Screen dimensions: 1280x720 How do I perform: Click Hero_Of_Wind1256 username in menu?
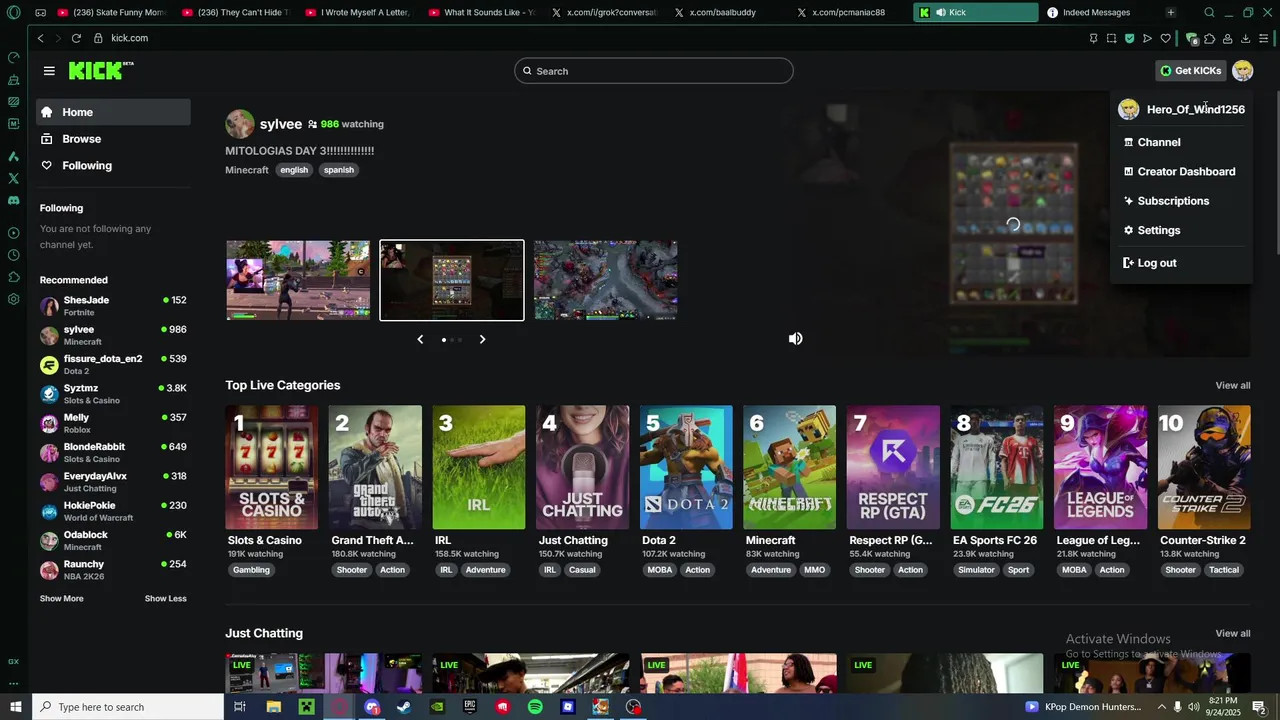(x=1195, y=110)
